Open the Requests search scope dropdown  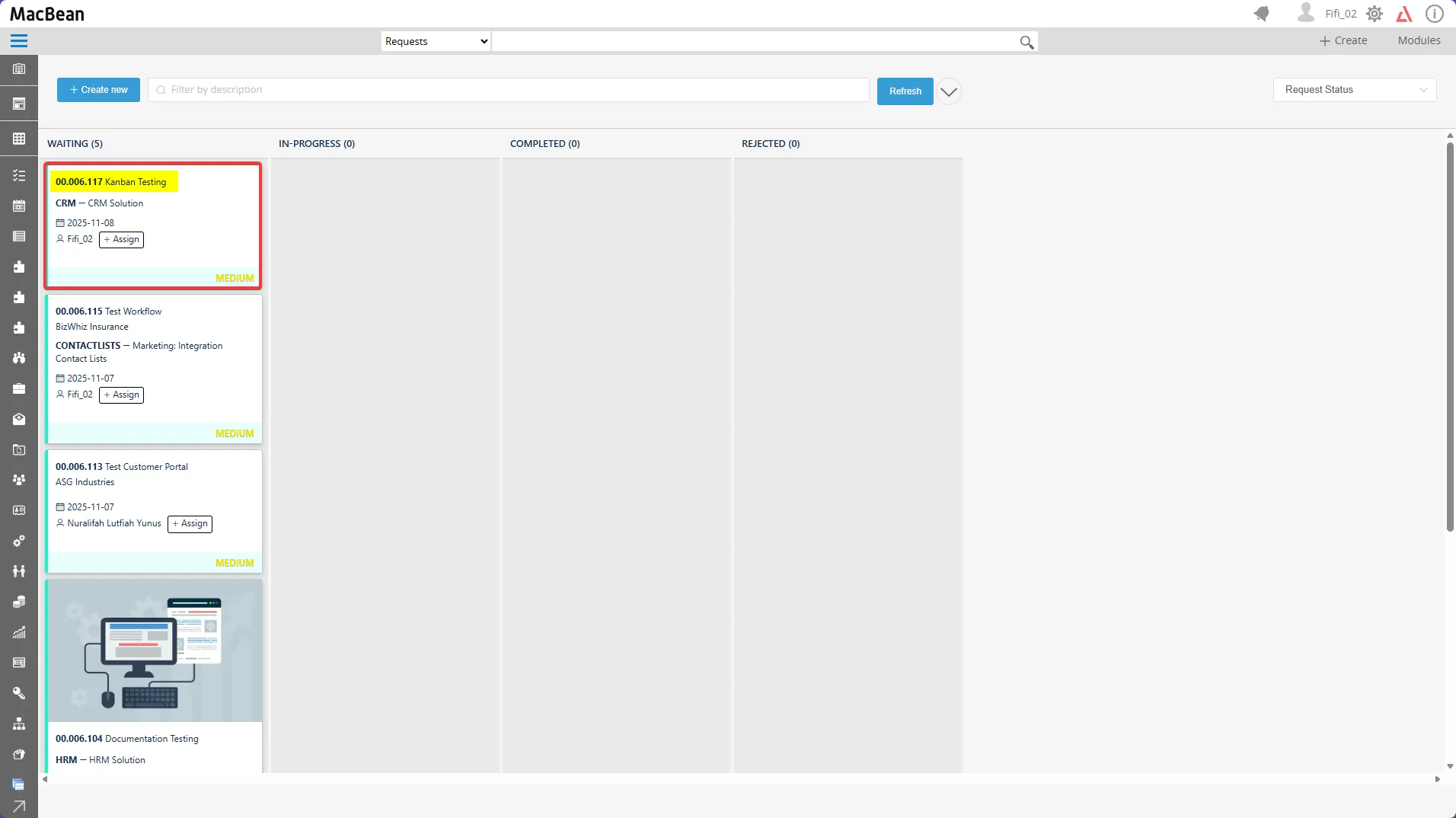click(436, 42)
